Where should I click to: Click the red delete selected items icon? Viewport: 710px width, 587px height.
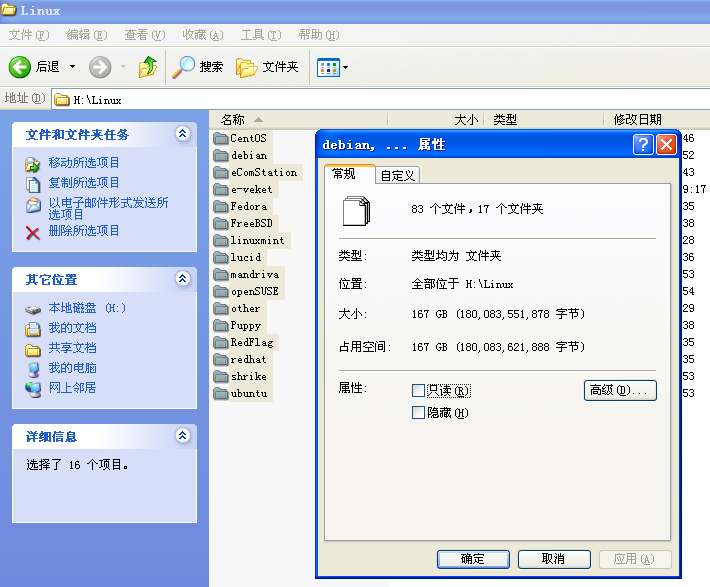click(x=33, y=231)
